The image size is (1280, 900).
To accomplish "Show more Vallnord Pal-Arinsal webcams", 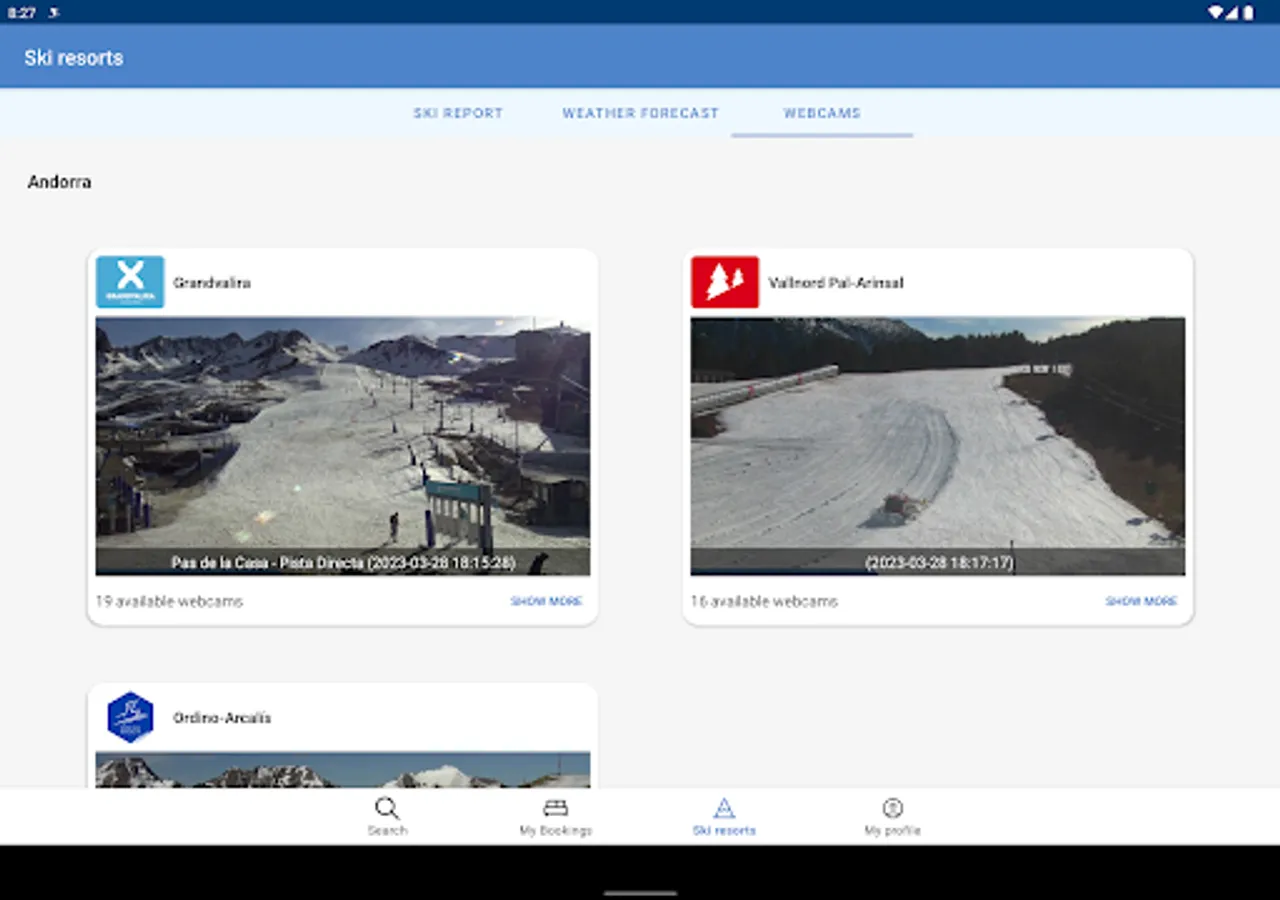I will point(1141,601).
